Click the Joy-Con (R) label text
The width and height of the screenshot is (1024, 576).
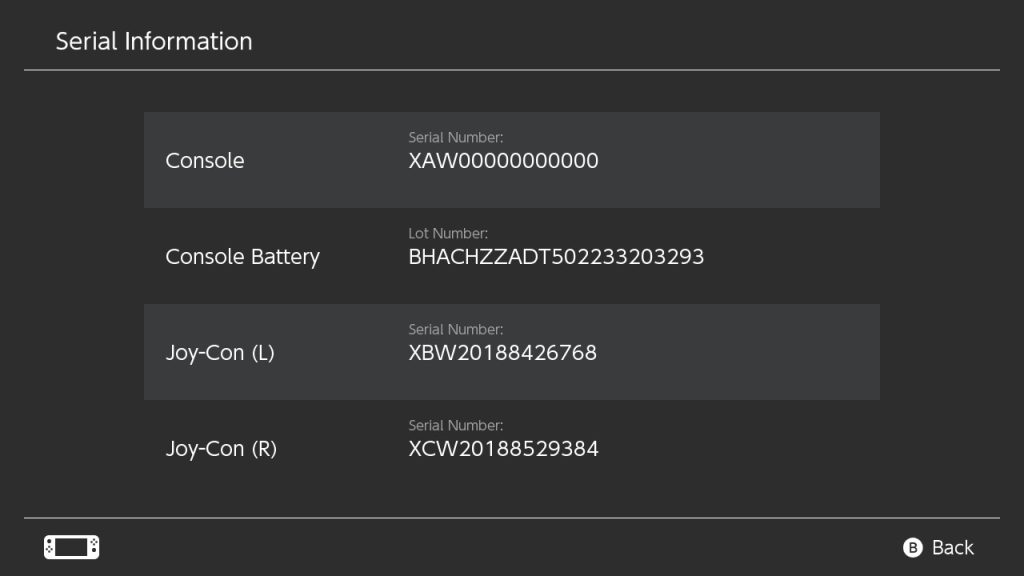tap(221, 449)
